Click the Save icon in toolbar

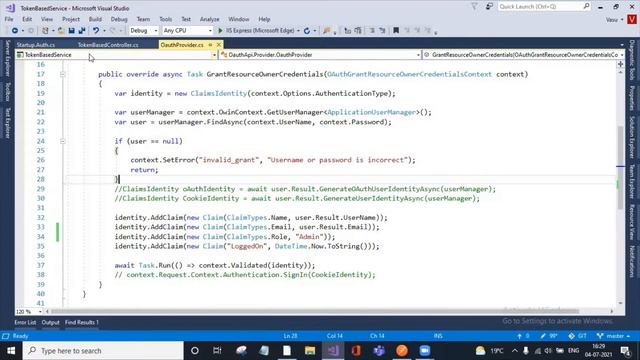71,31
